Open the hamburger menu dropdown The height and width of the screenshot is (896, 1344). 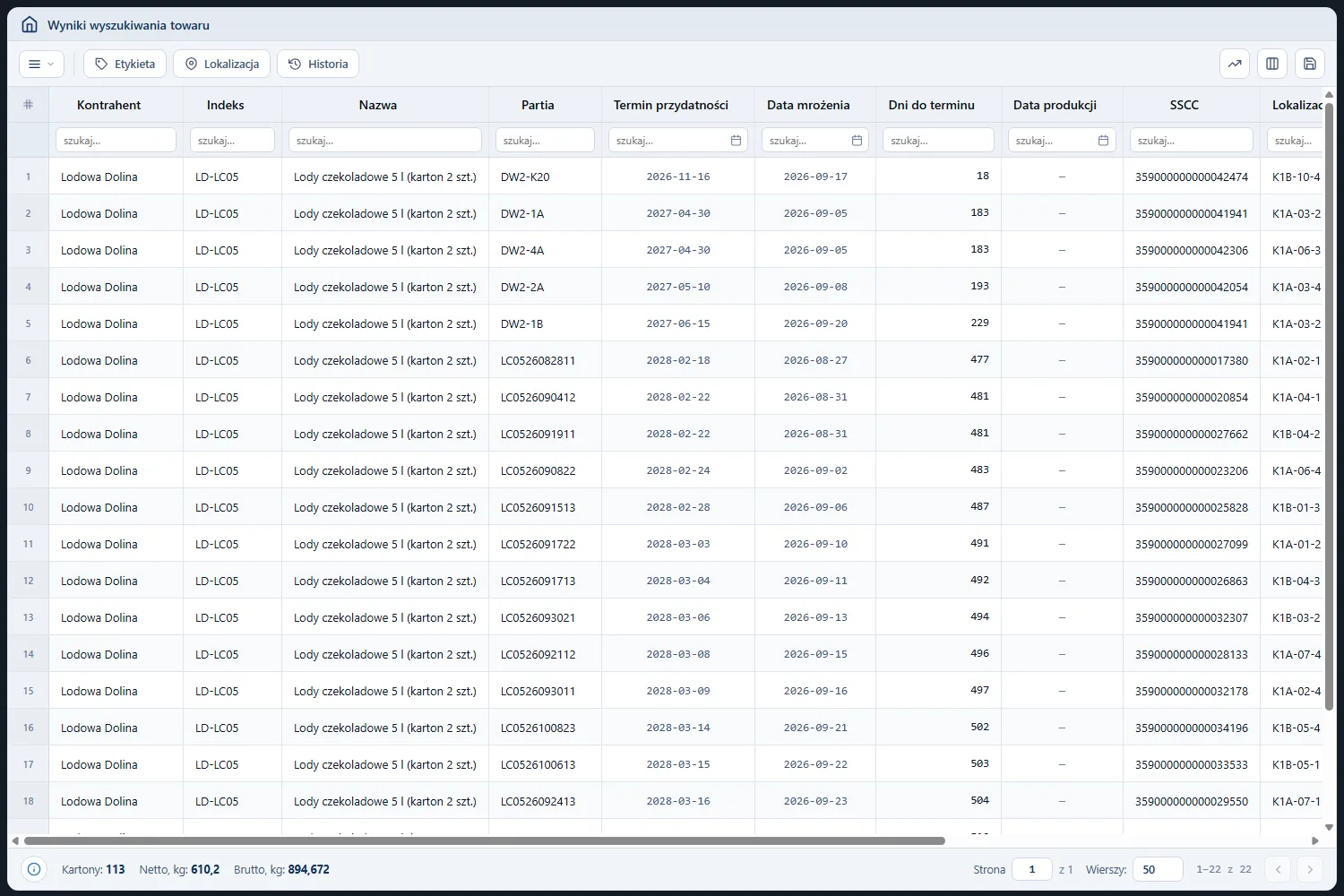pos(41,64)
